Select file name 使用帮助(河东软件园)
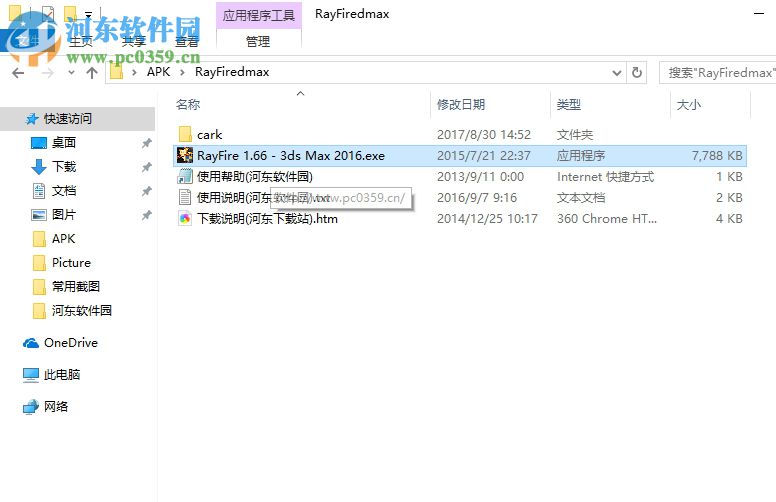 click(255, 176)
